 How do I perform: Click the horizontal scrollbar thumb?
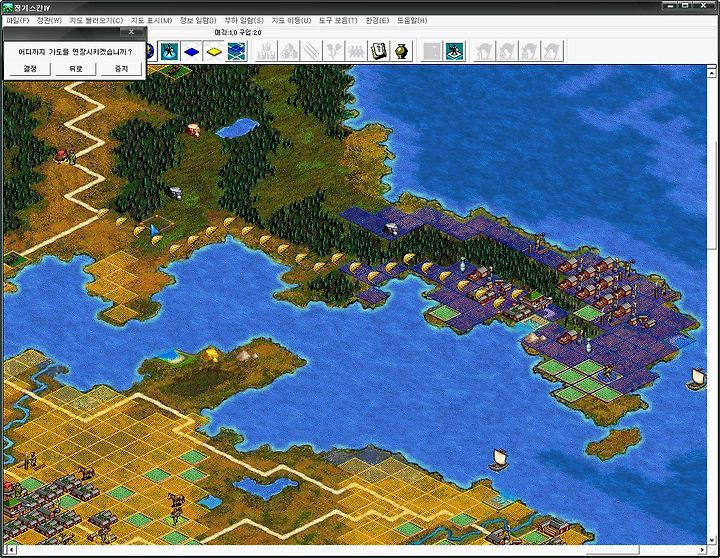click(x=613, y=550)
